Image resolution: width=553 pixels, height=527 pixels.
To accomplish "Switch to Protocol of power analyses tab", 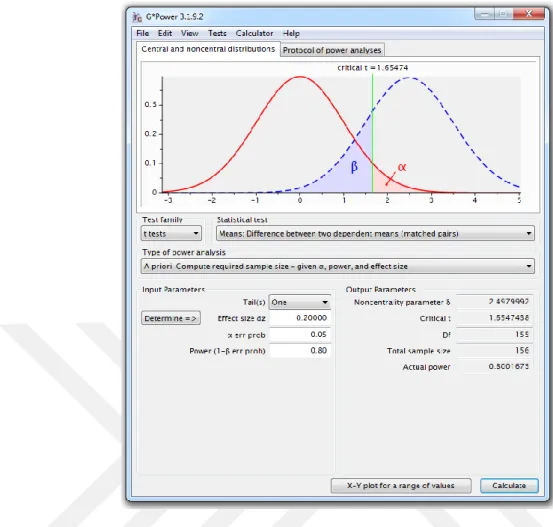I will point(332,50).
